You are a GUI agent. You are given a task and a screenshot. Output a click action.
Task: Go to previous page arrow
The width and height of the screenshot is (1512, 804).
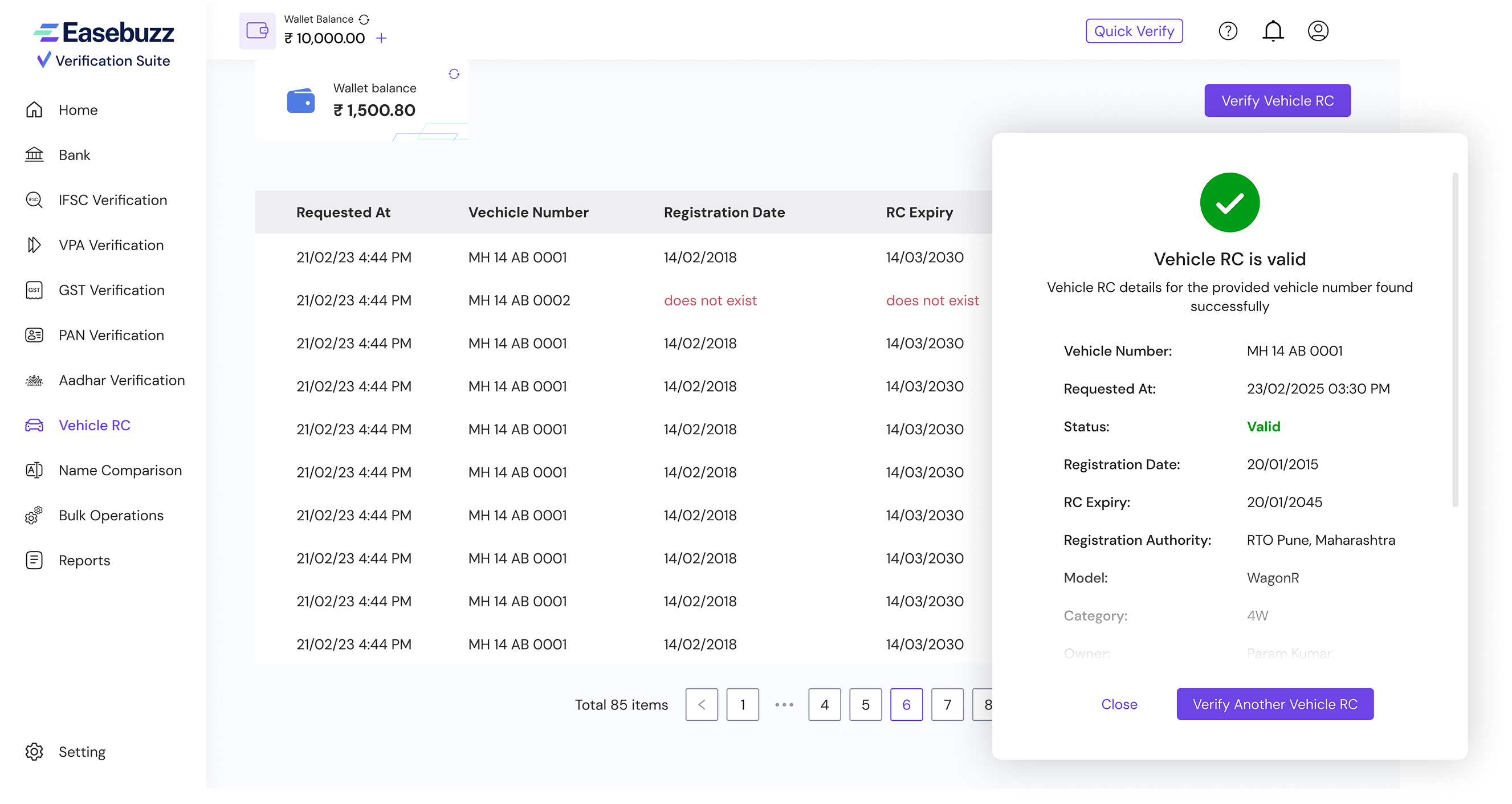tap(702, 704)
